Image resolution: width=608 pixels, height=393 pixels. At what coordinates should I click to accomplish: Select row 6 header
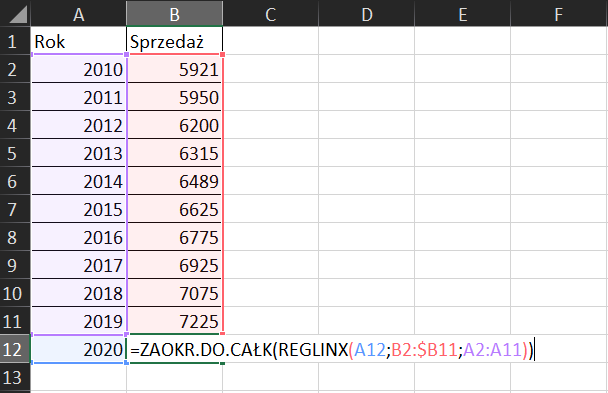click(x=15, y=181)
